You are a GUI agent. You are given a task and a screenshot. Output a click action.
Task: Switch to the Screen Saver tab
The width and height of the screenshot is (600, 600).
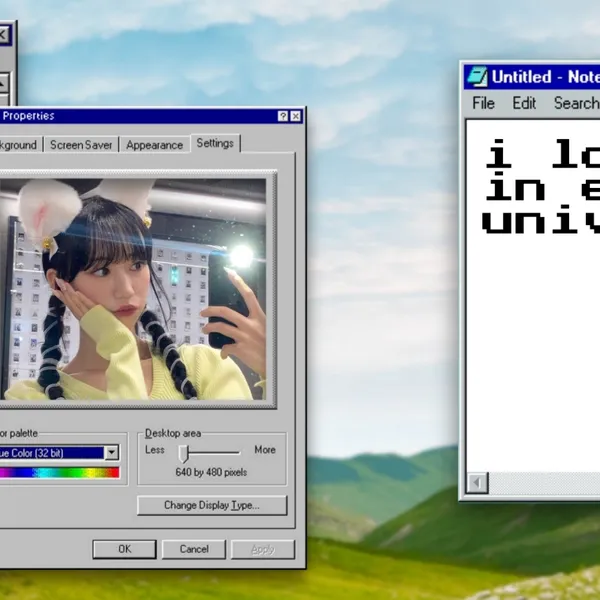[x=81, y=145]
